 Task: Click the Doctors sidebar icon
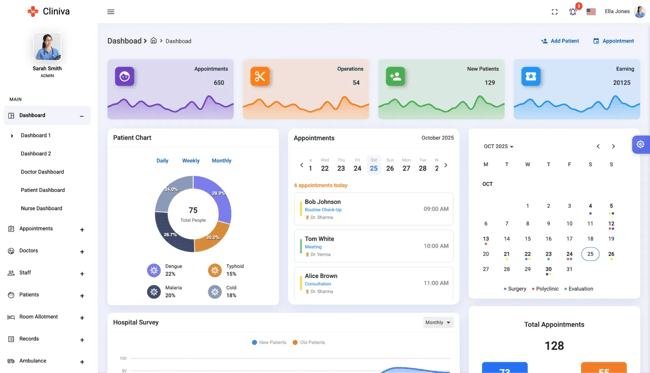(11, 251)
